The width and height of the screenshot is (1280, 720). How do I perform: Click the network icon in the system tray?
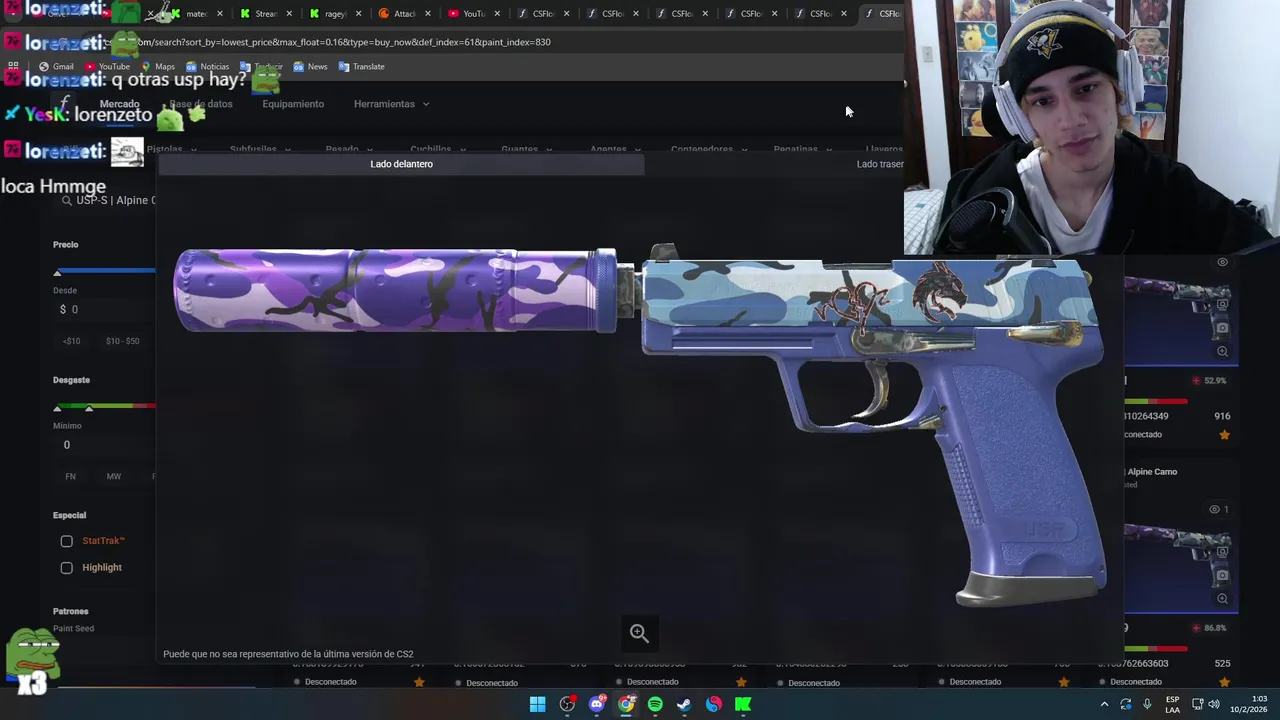point(1196,705)
